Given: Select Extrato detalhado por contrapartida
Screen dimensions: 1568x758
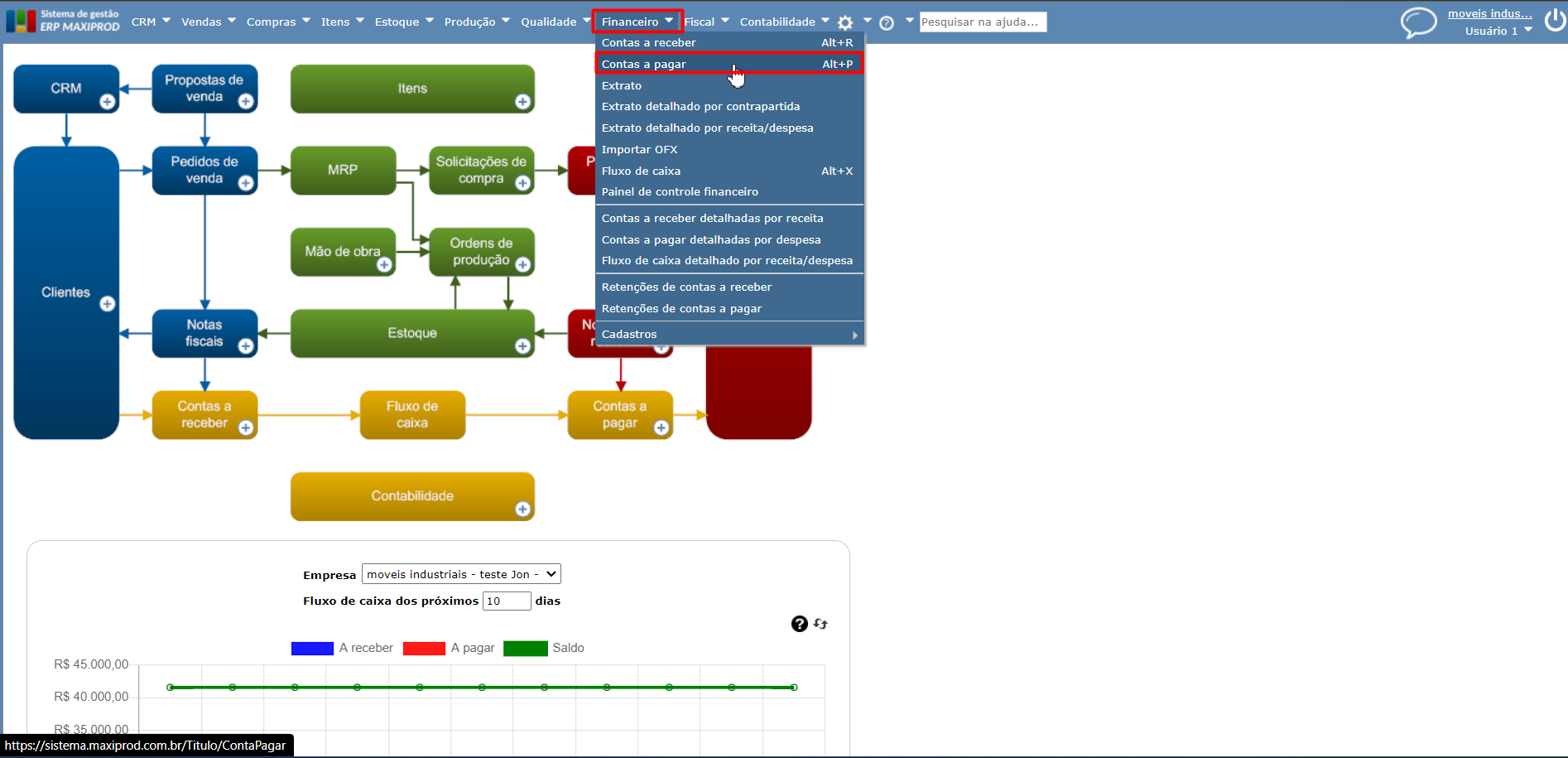Looking at the screenshot, I should (x=729, y=107).
